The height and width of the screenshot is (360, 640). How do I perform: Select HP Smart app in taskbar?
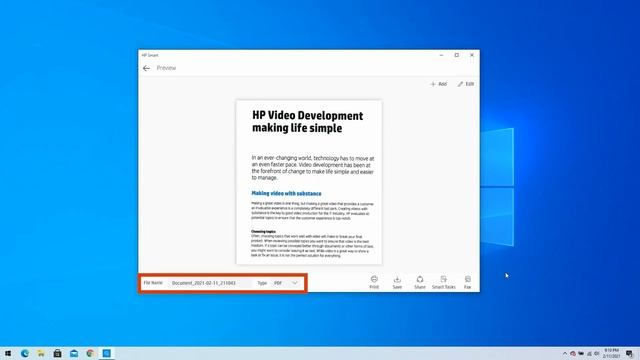pyautogui.click(x=107, y=353)
